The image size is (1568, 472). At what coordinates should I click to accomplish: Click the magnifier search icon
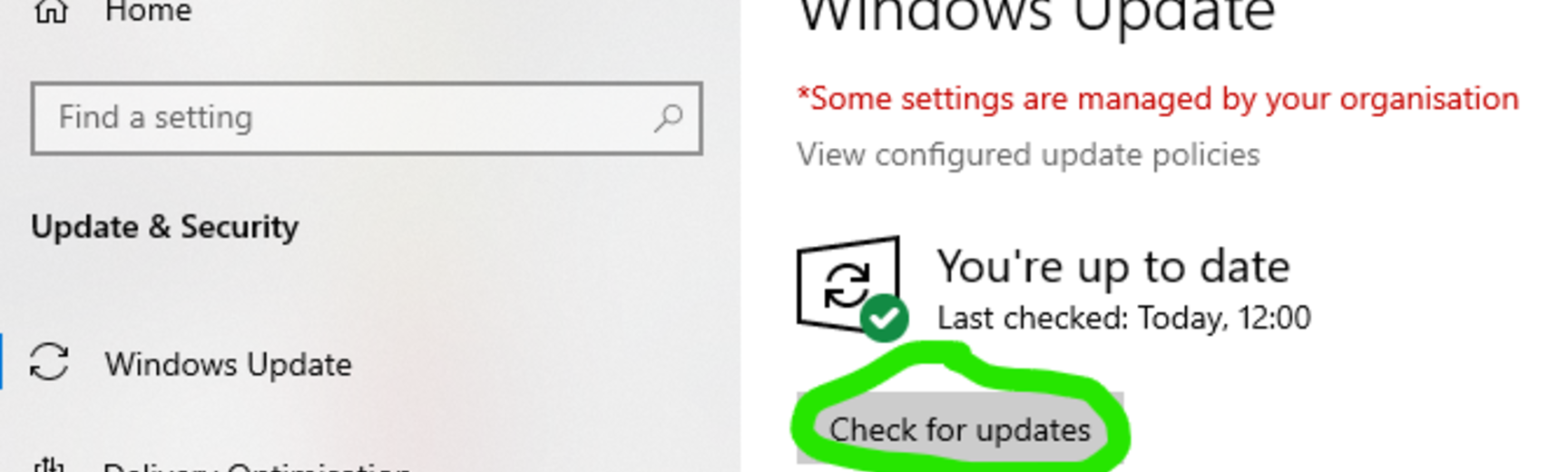[668, 118]
